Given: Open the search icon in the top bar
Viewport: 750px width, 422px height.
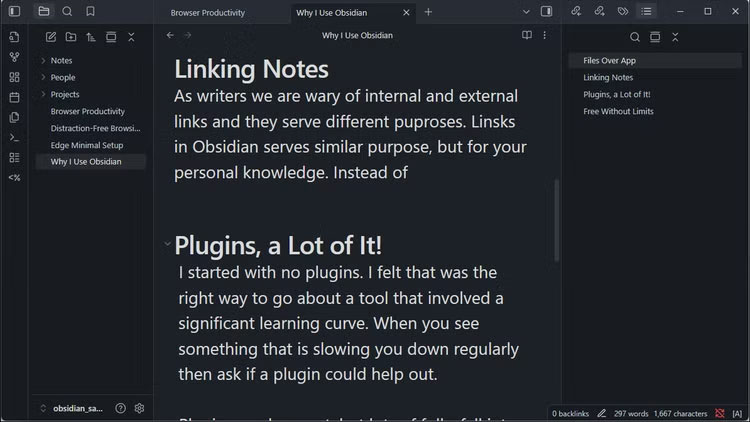Looking at the screenshot, I should (67, 11).
